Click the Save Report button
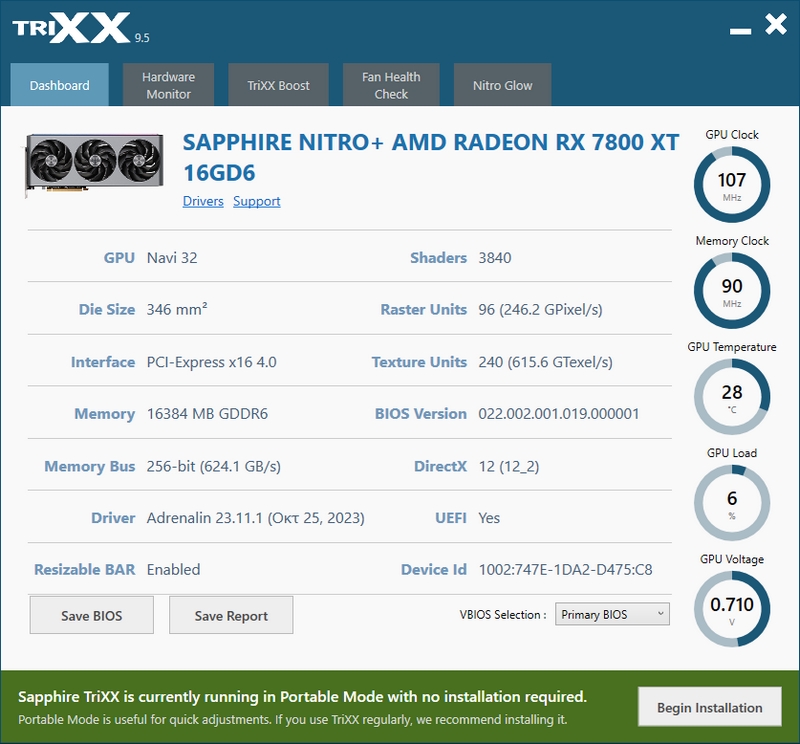This screenshot has height=744, width=800. [231, 615]
